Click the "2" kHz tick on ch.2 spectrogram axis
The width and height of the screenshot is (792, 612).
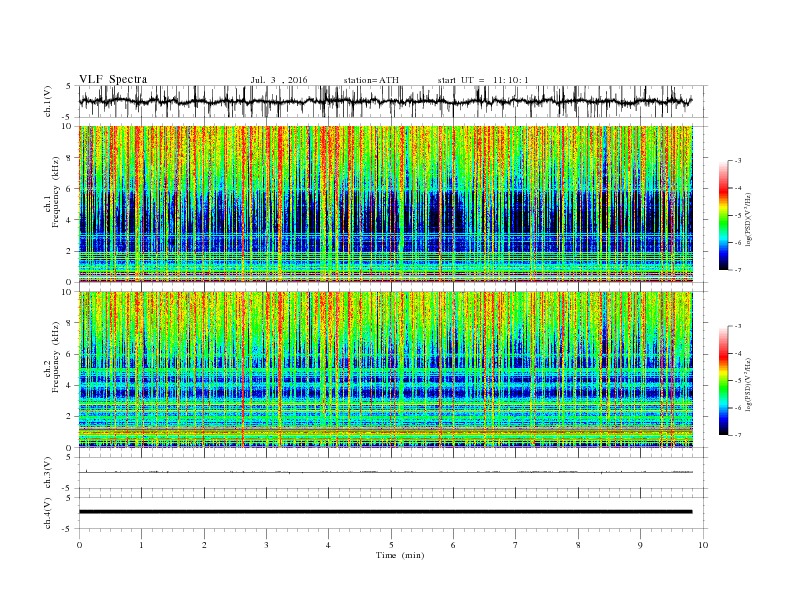pos(70,417)
